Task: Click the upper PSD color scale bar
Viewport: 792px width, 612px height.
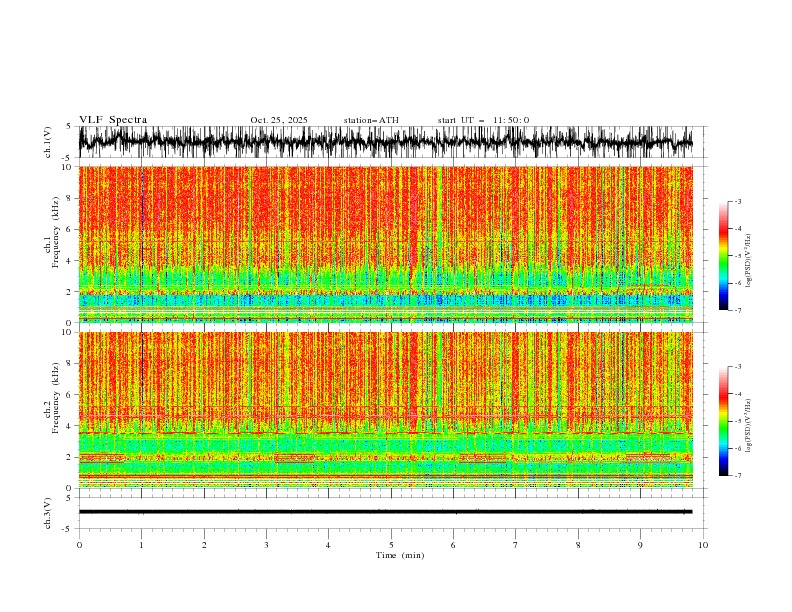Action: tap(723, 256)
